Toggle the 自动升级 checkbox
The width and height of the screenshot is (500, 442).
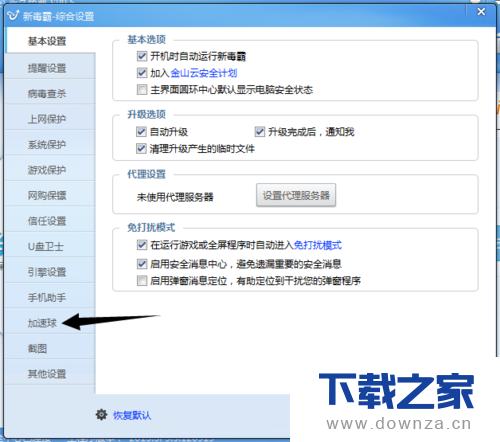(141, 132)
